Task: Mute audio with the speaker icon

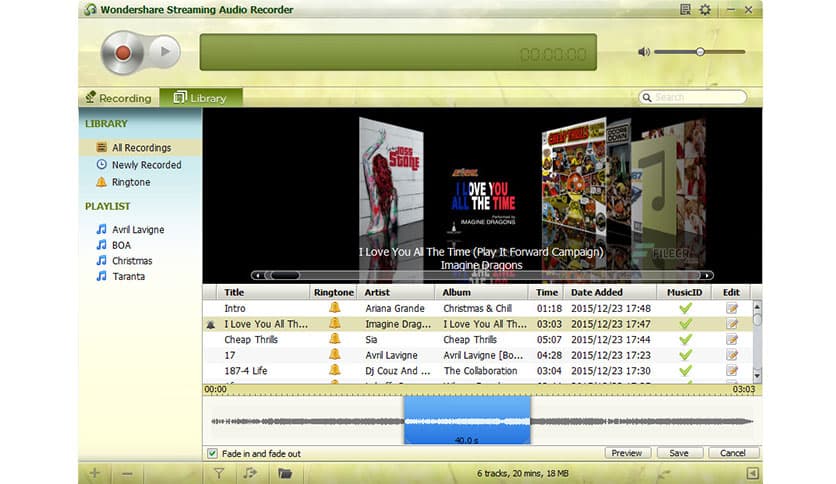Action: 644,52
